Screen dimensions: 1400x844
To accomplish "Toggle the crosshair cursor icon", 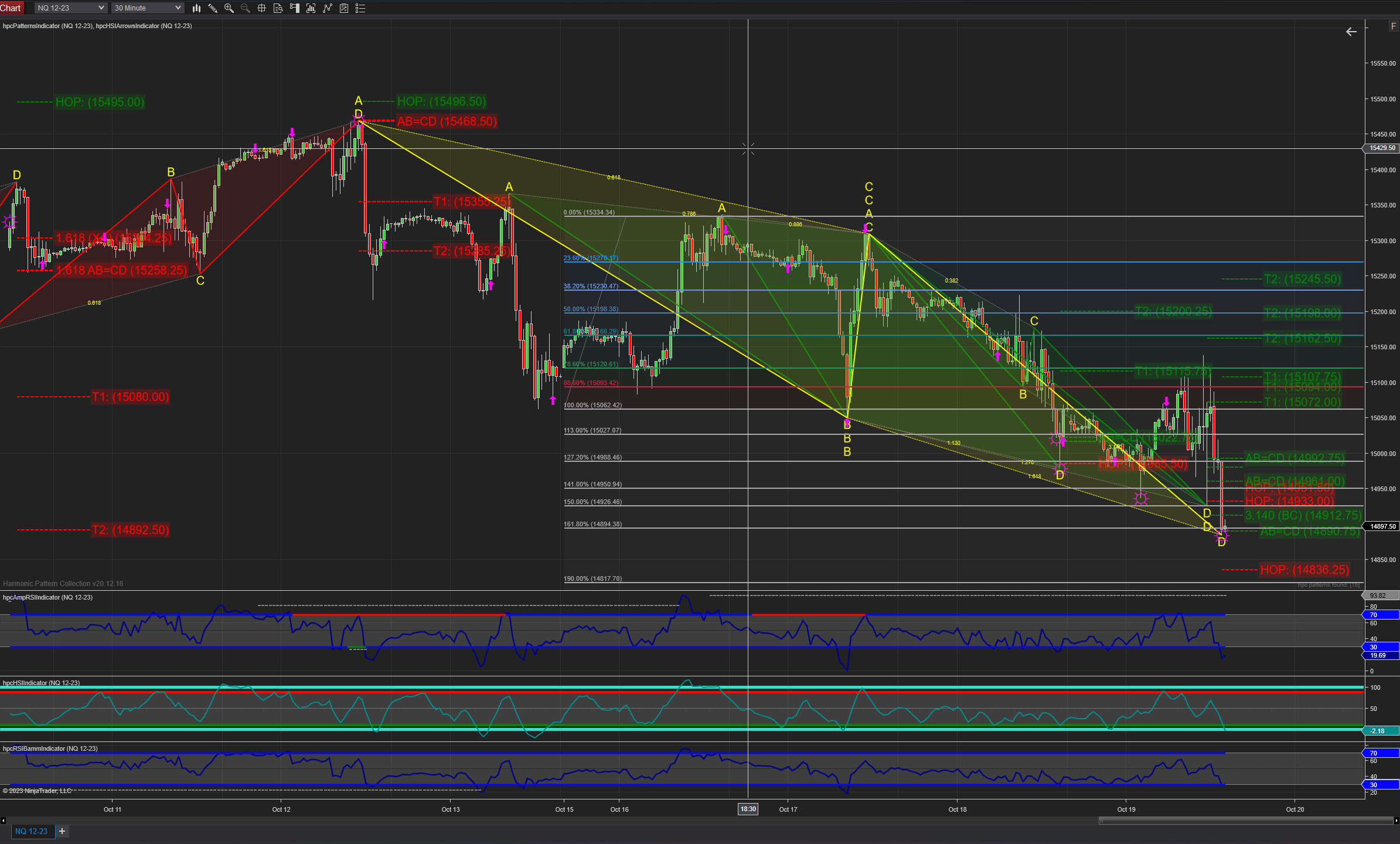I will tap(262, 8).
